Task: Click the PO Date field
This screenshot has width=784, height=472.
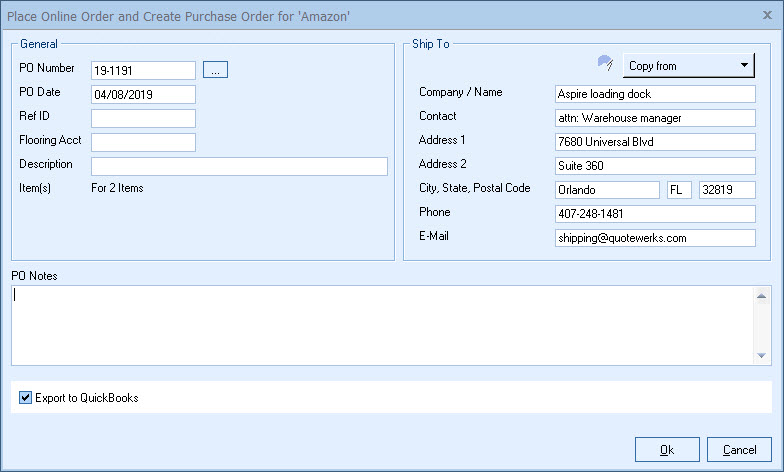Action: click(x=143, y=94)
